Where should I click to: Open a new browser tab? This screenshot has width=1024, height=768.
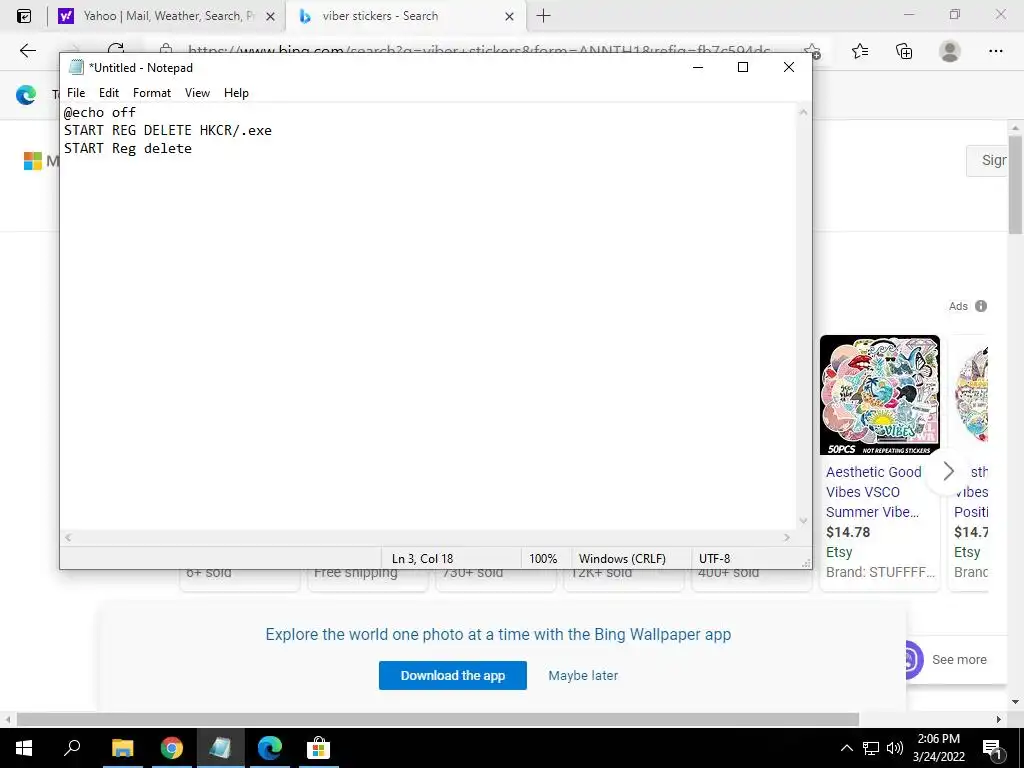pos(543,16)
